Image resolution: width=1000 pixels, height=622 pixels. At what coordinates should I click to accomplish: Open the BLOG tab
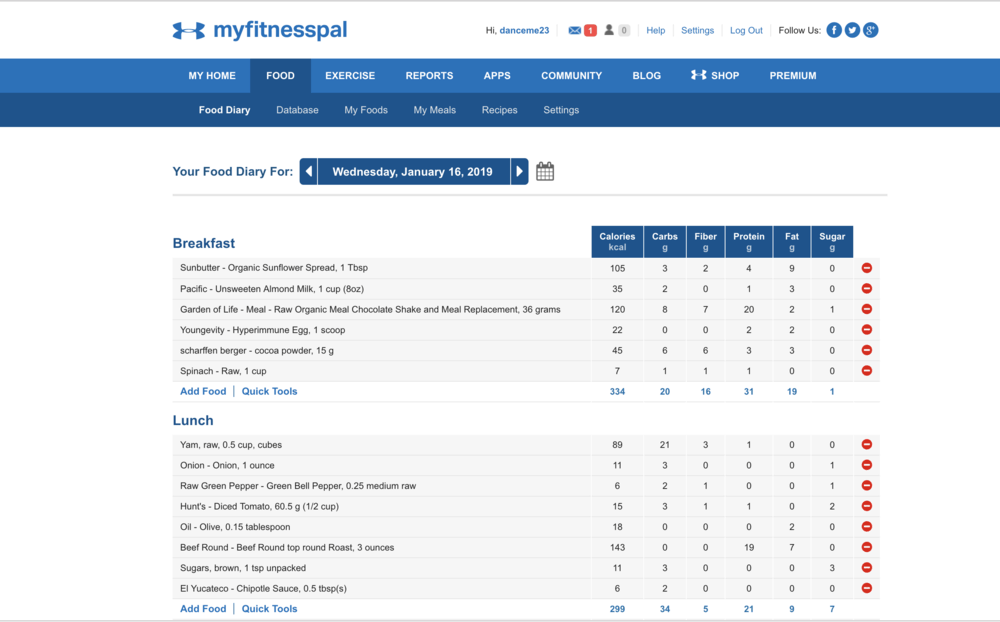pyautogui.click(x=647, y=75)
